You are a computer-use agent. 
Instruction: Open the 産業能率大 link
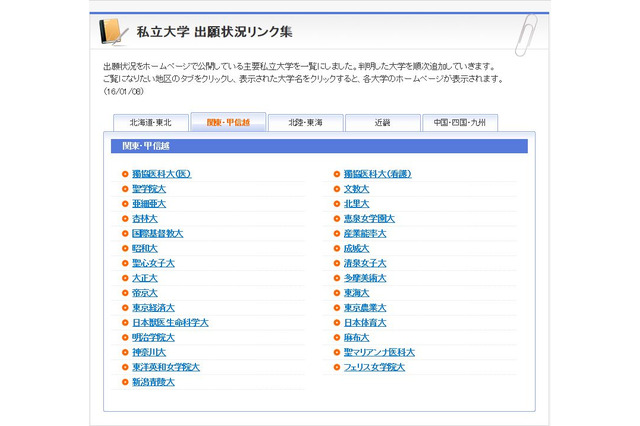point(365,233)
